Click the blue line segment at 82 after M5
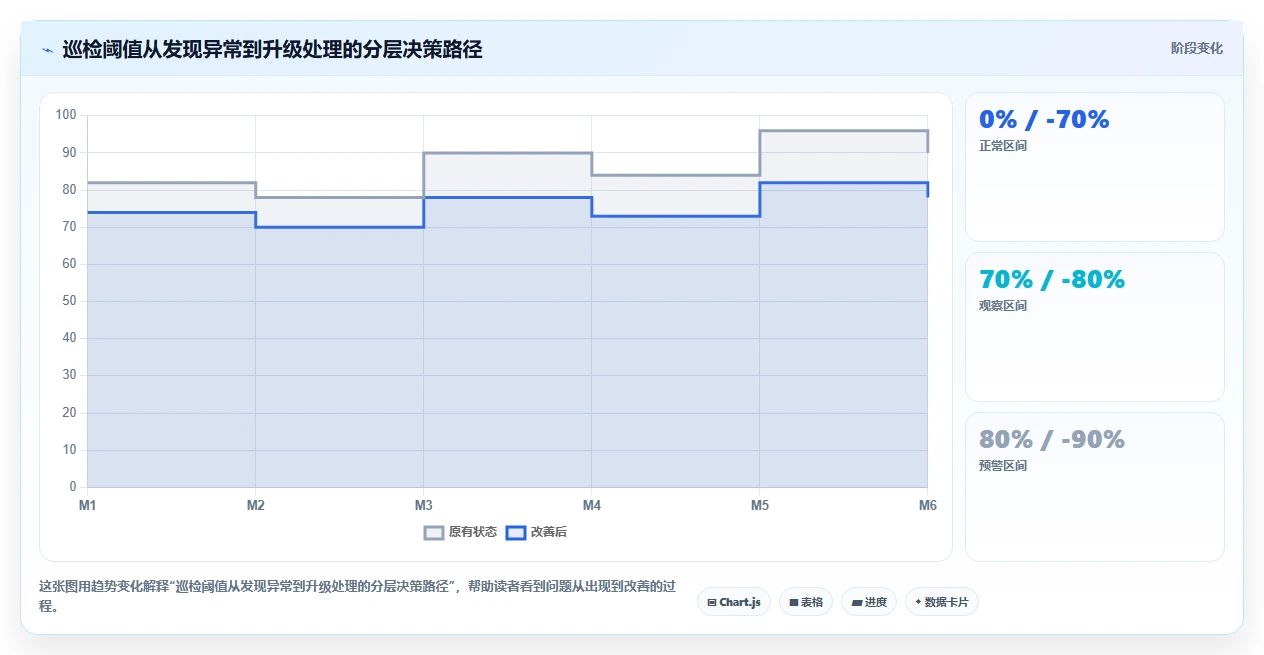1264x655 pixels. [x=844, y=182]
